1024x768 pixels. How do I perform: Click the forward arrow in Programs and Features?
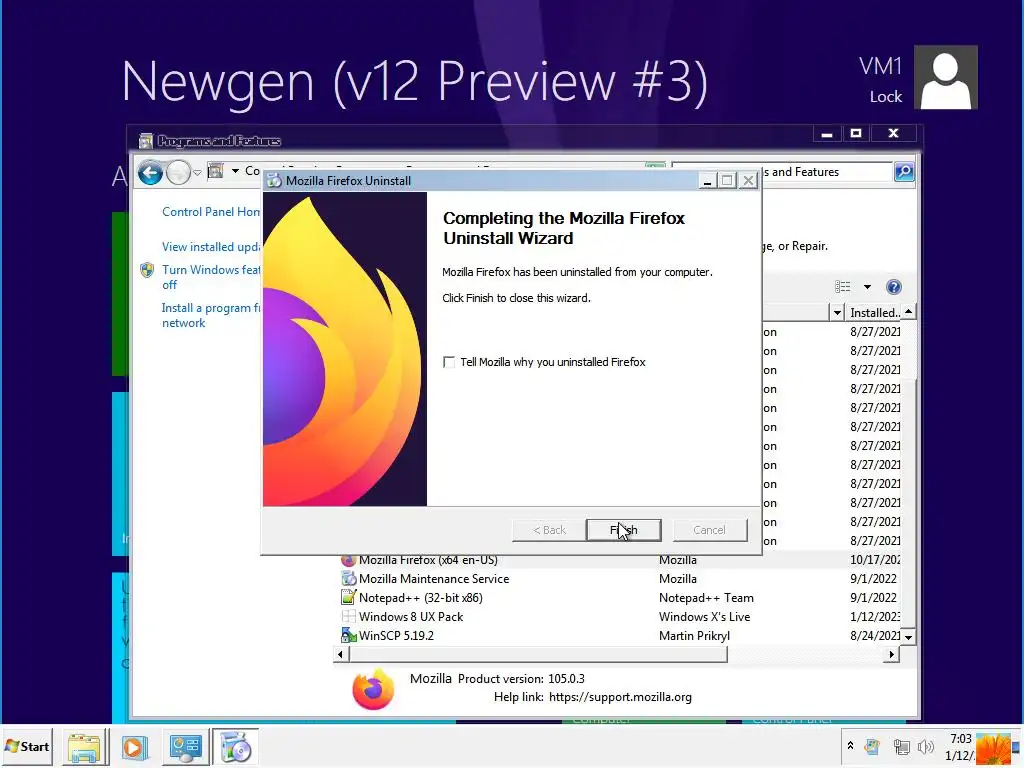point(178,173)
